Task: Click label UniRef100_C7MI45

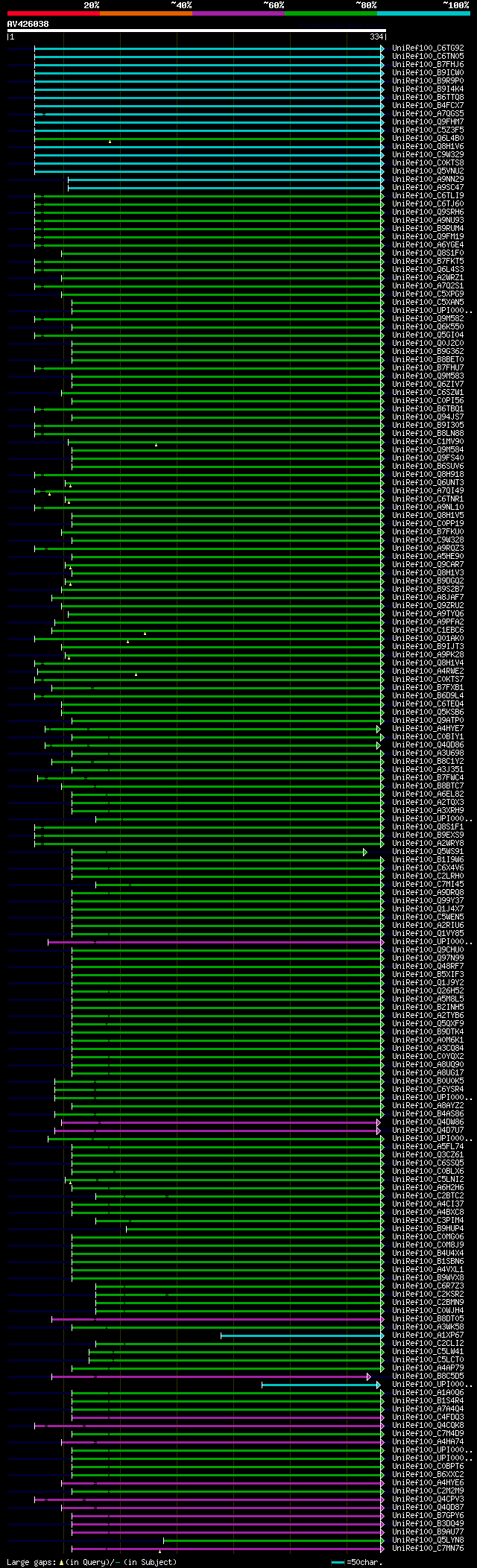Action: point(428,885)
